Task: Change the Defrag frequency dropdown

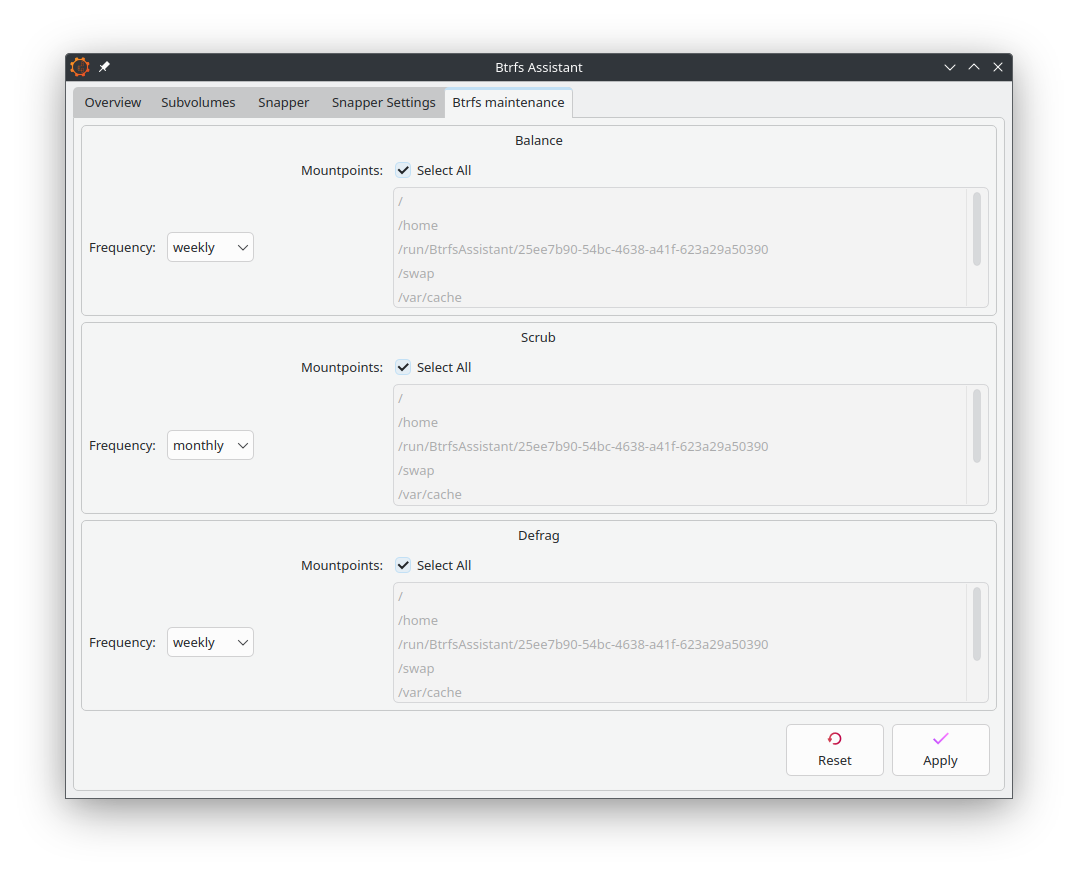Action: (x=210, y=642)
